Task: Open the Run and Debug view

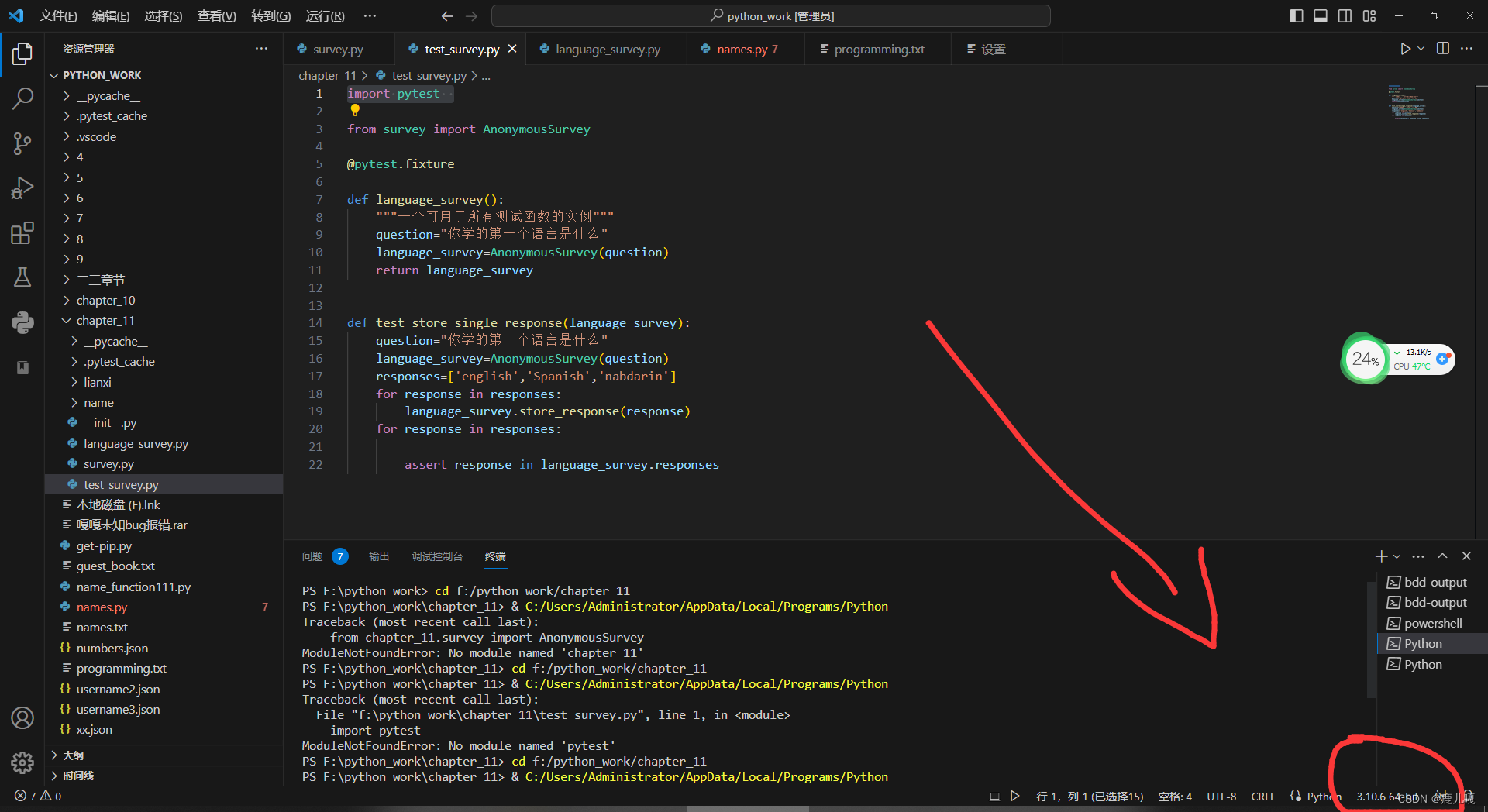Action: [x=22, y=188]
